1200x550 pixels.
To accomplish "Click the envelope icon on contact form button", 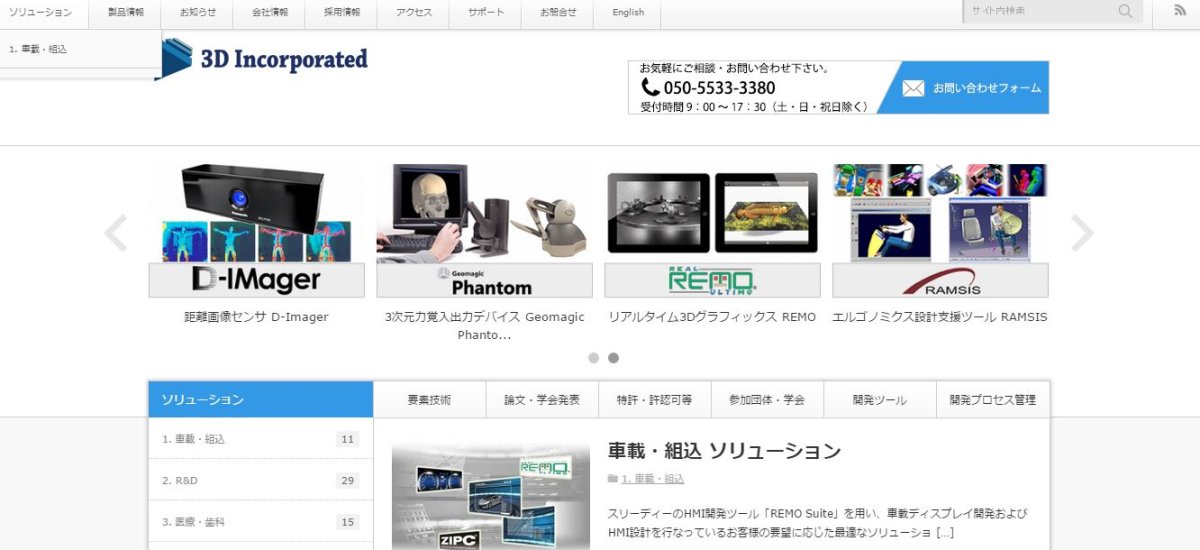I will coord(913,88).
